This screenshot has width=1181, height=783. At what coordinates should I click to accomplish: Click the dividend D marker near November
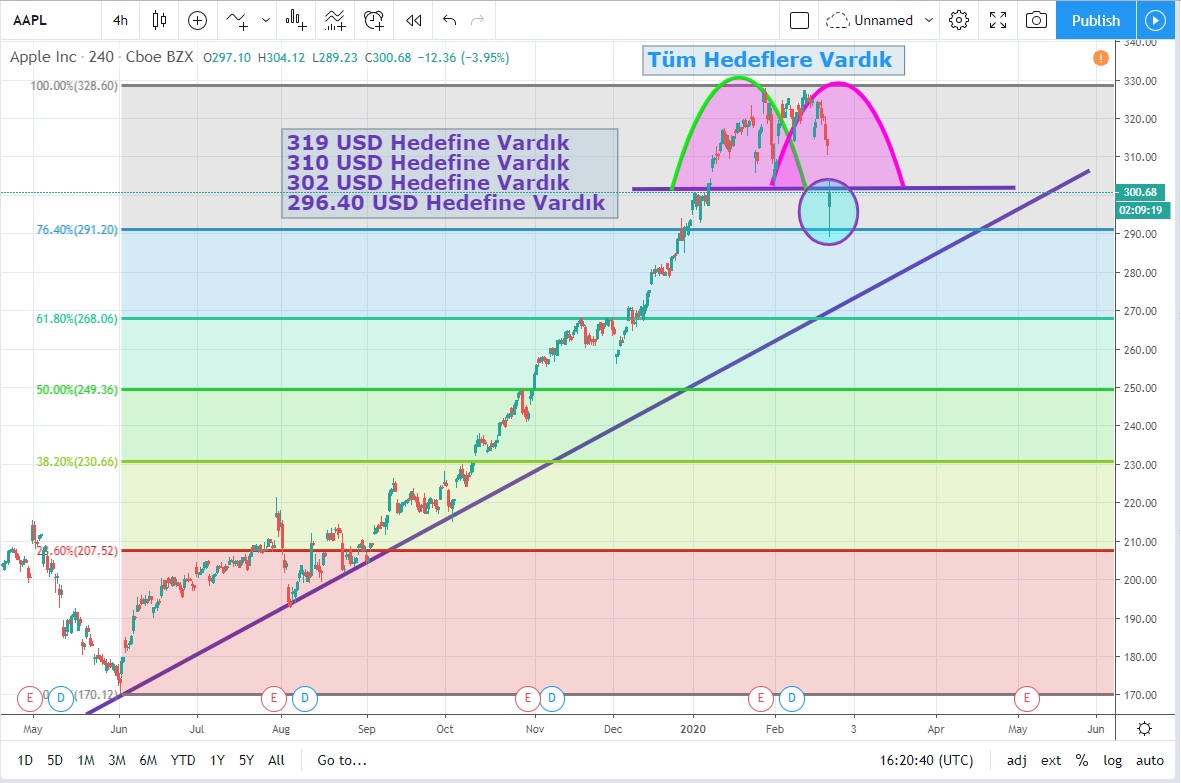(x=551, y=698)
